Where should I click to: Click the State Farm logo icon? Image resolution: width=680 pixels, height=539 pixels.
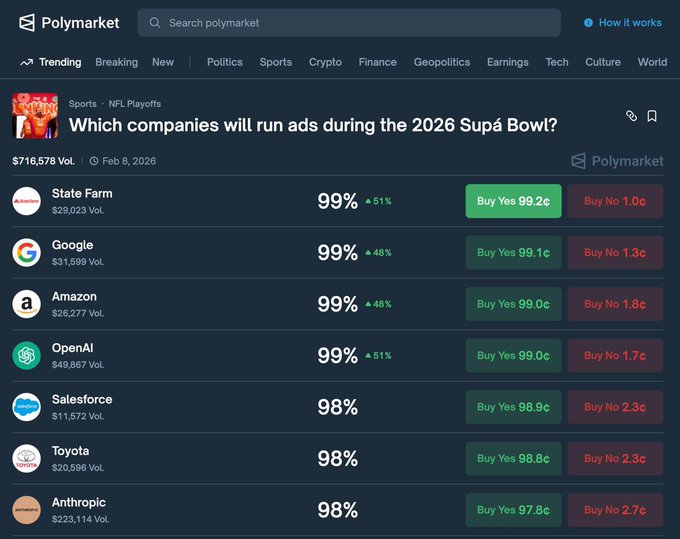point(27,201)
